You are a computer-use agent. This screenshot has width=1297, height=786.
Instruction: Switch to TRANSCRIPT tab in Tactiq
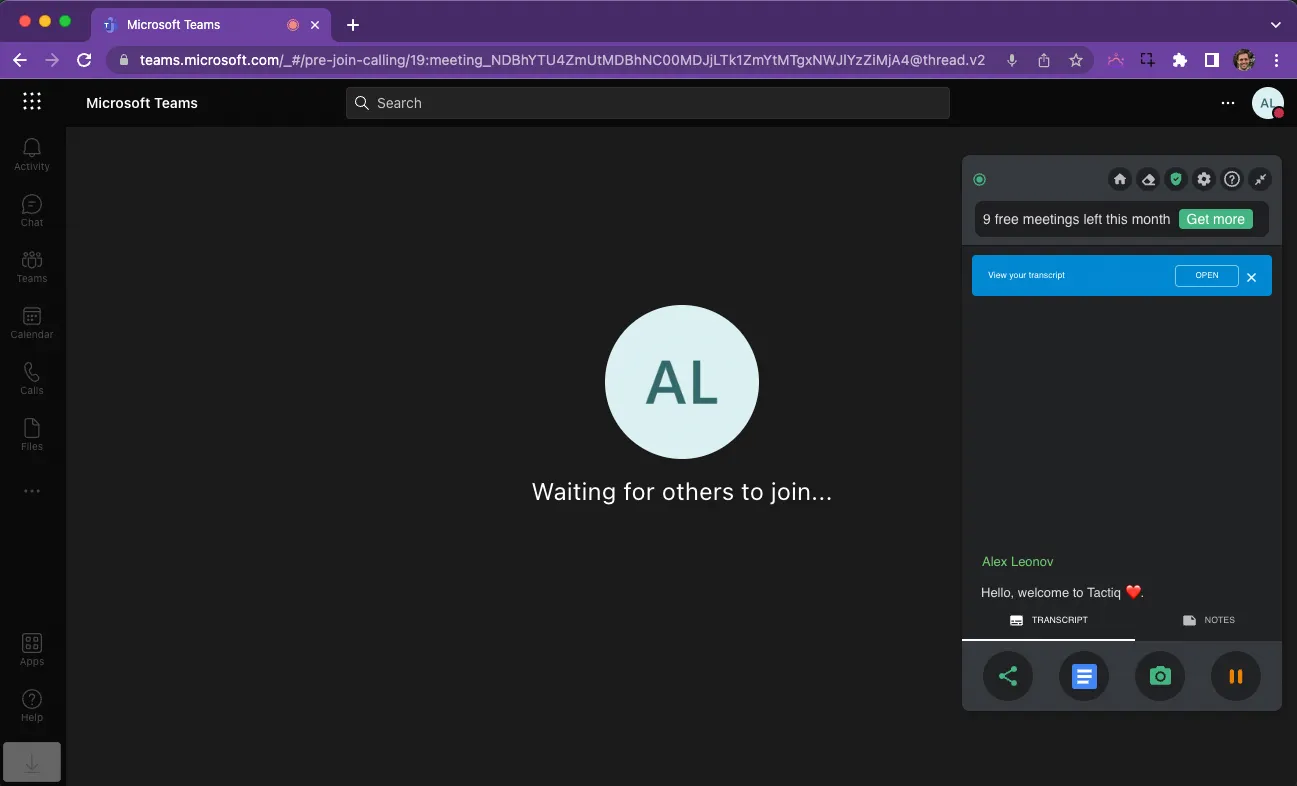1048,620
